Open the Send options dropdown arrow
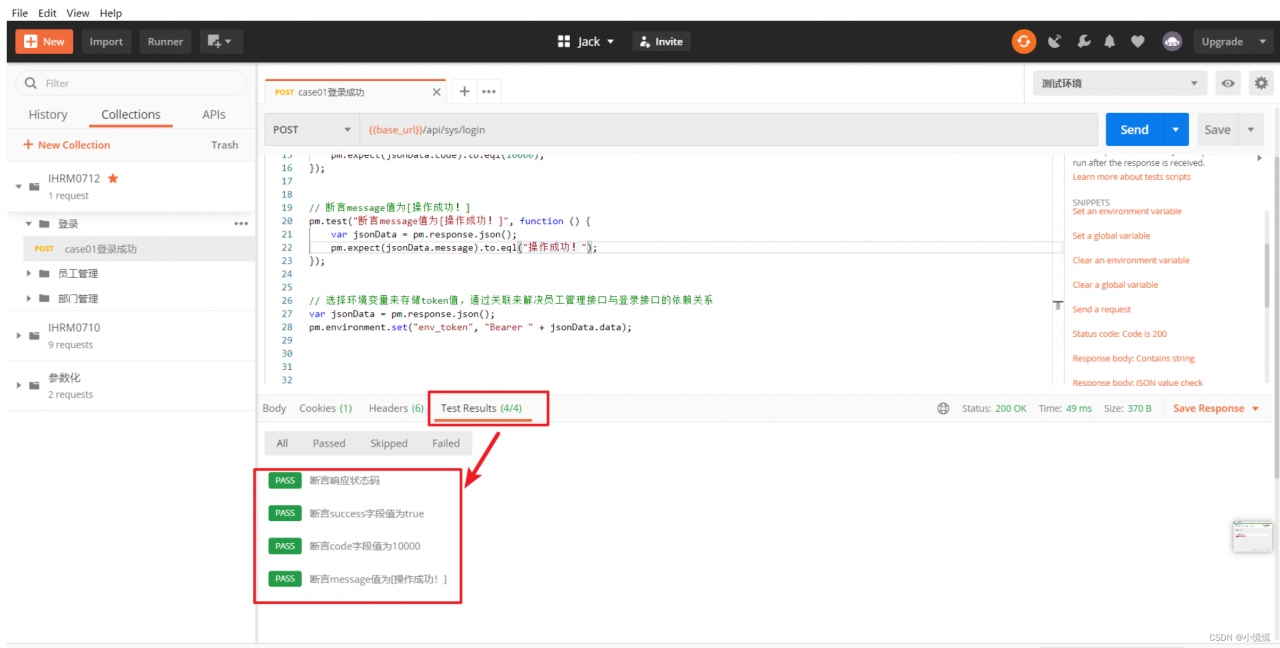This screenshot has height=648, width=1280. tap(1176, 129)
